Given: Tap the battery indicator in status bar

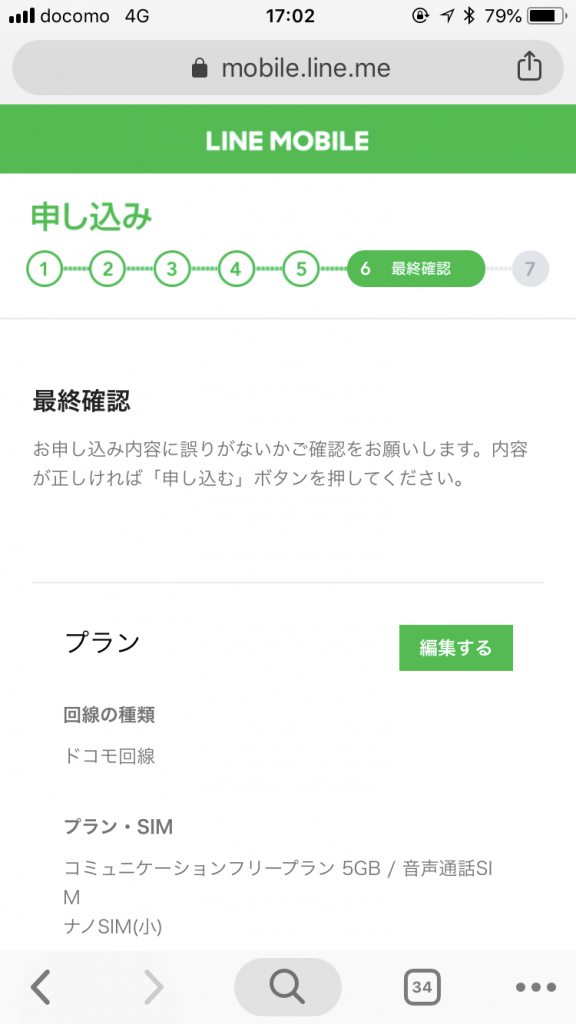Looking at the screenshot, I should pos(549,16).
